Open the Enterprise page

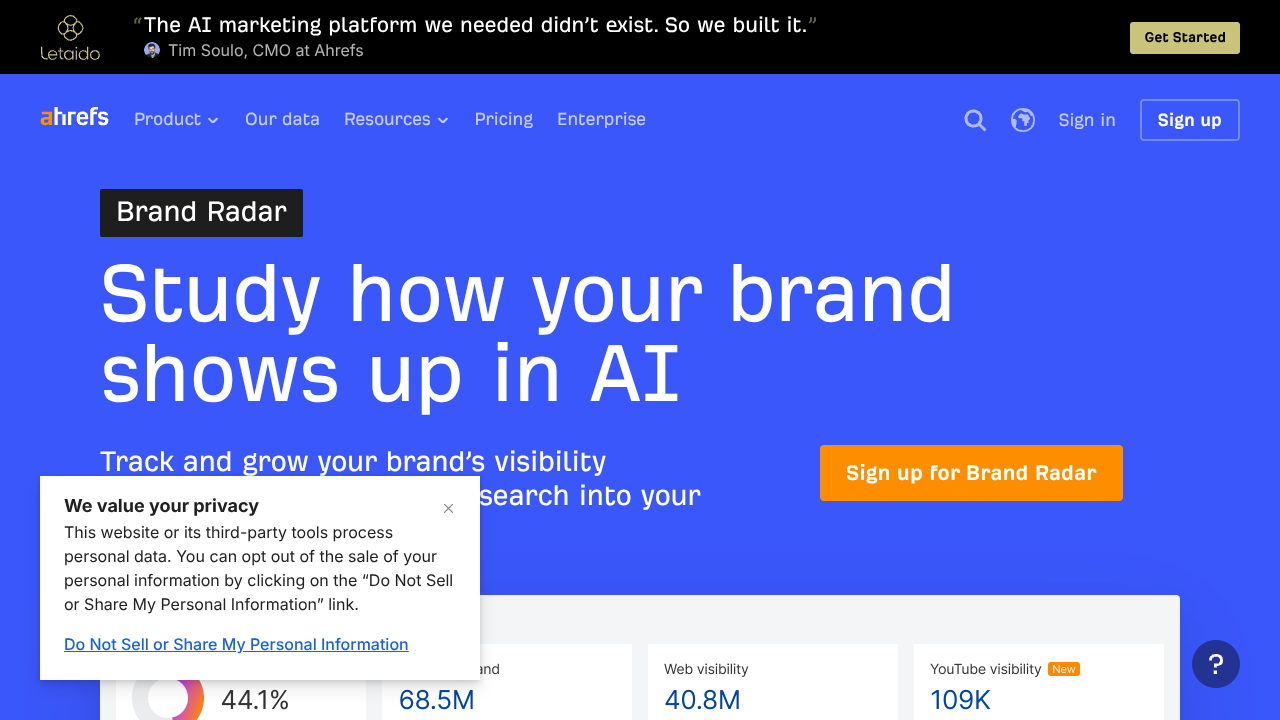click(601, 119)
